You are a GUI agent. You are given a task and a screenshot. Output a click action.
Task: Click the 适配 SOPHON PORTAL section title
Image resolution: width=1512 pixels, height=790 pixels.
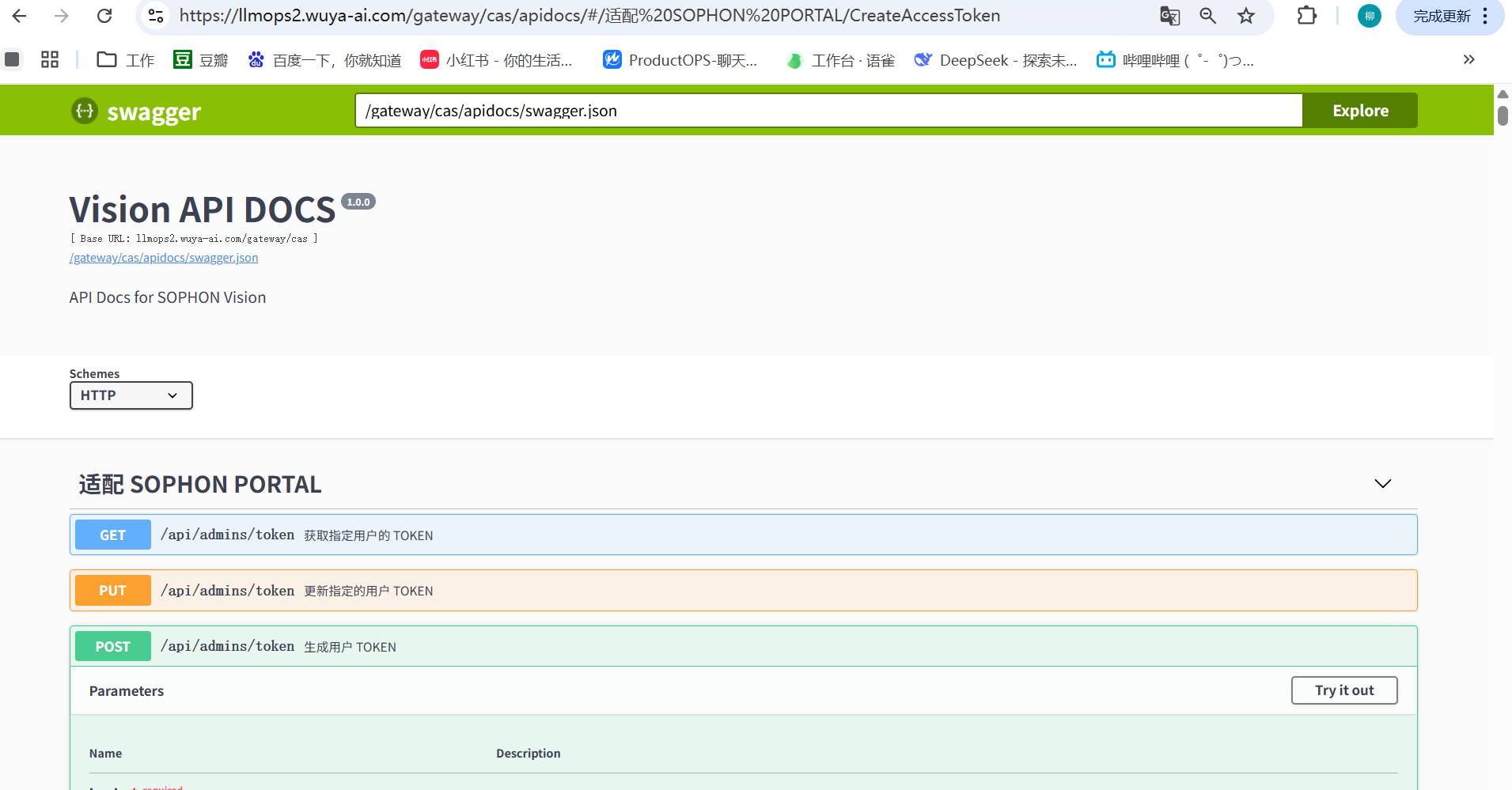[x=200, y=484]
